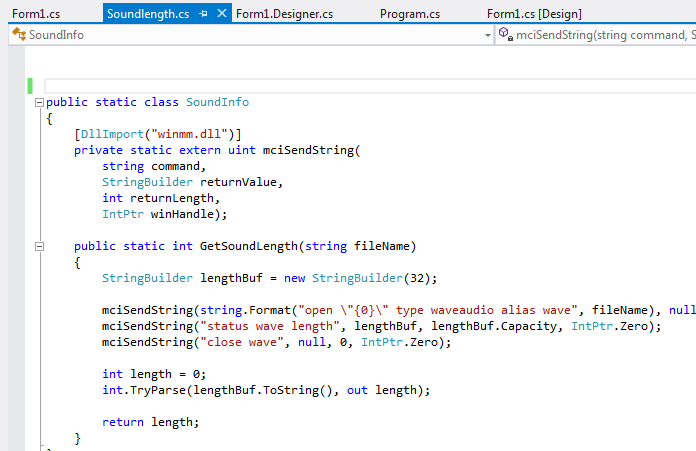The width and height of the screenshot is (696, 451).
Task: Click the lengthBuf variable declaration
Action: 231,278
